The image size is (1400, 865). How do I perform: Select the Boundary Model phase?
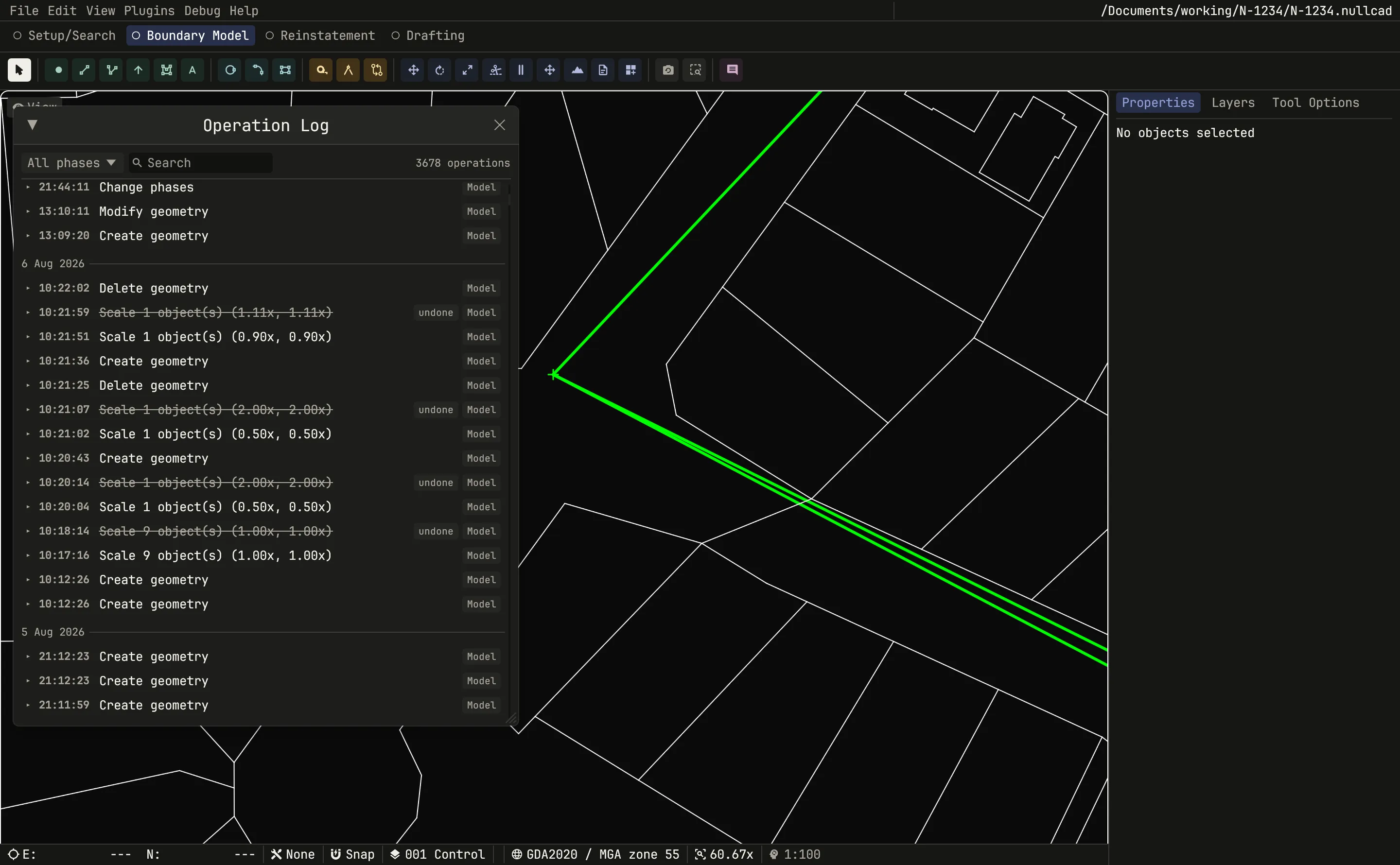point(191,35)
